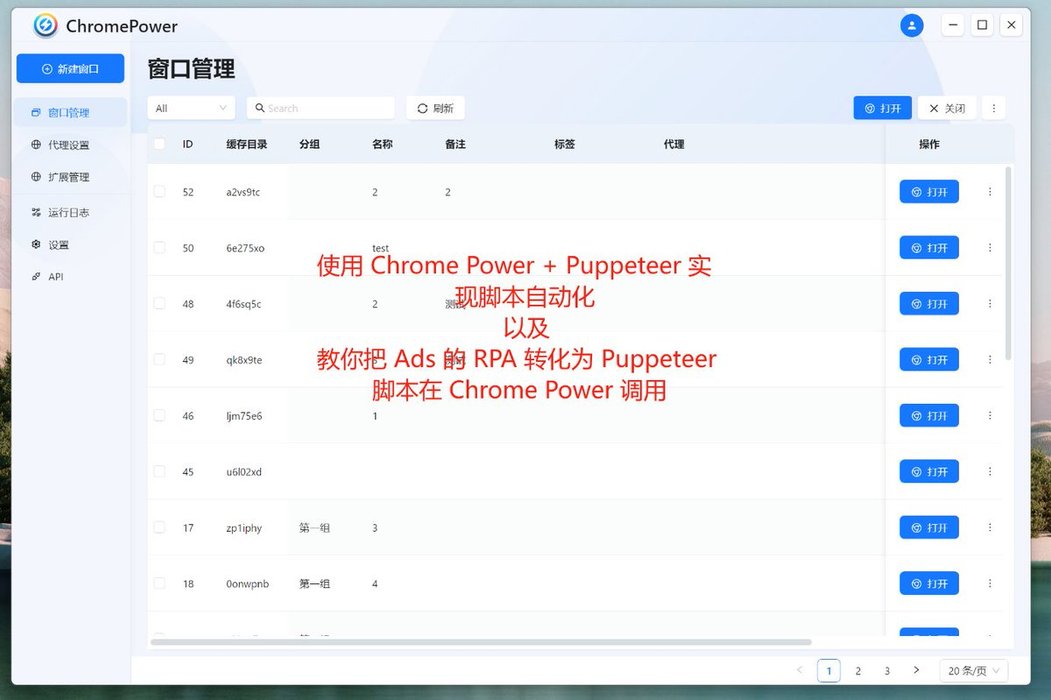
Task: Click the u6l02xd cache directory cell
Action: (x=244, y=471)
